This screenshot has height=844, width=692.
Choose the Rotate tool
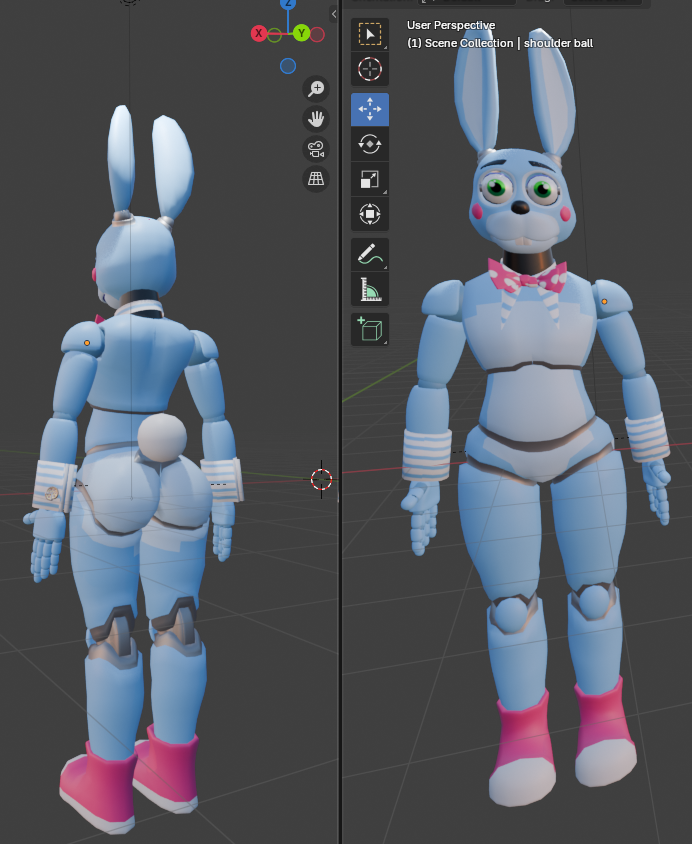370,144
